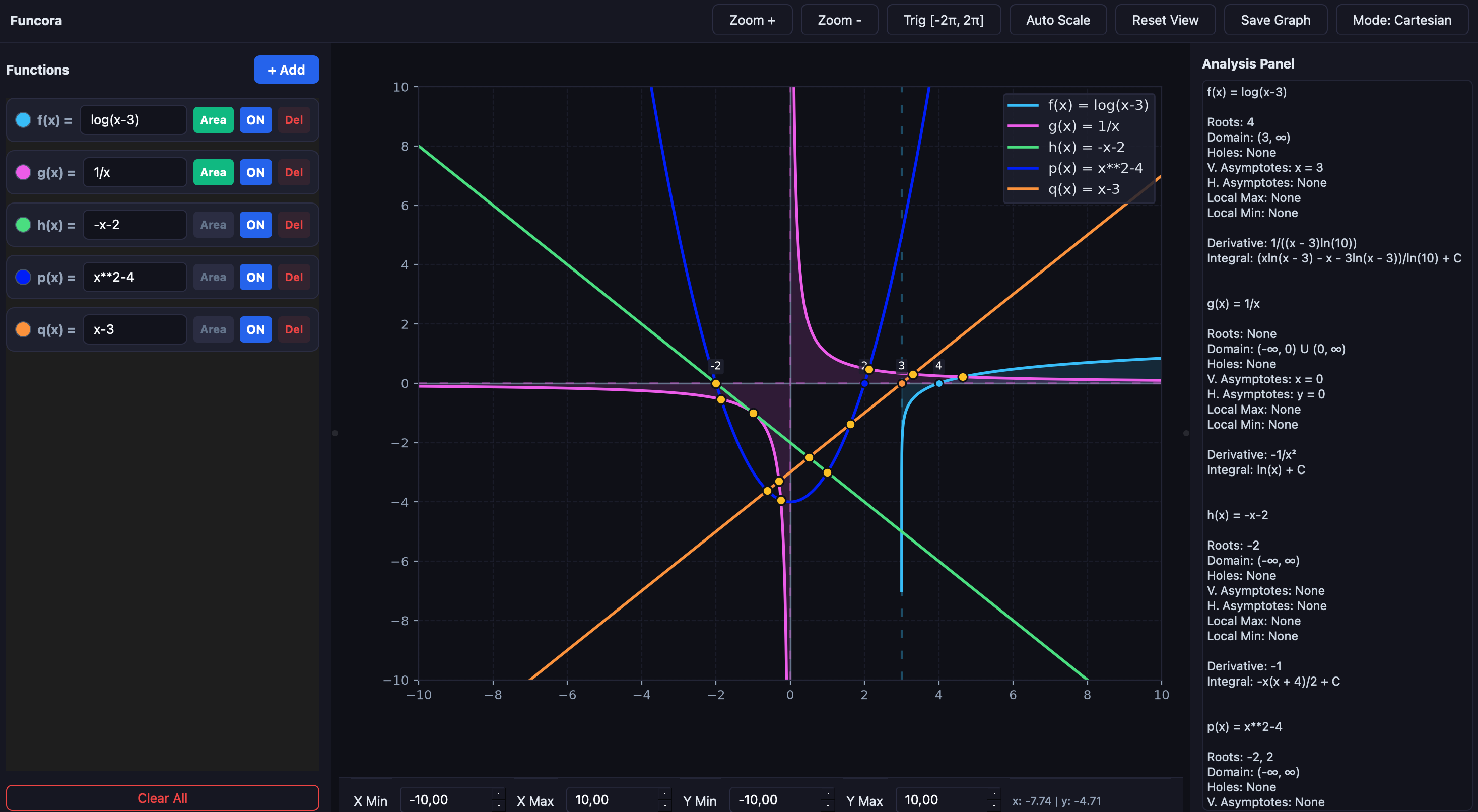
Task: Toggle visibility ON button for g(x)
Action: pos(255,172)
